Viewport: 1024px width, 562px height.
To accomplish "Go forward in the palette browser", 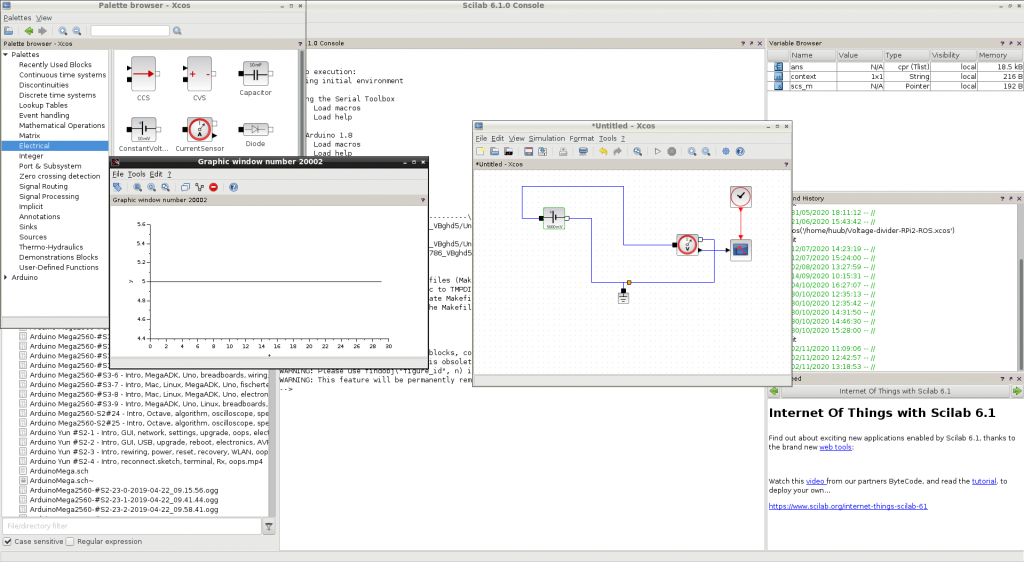I will 42,31.
